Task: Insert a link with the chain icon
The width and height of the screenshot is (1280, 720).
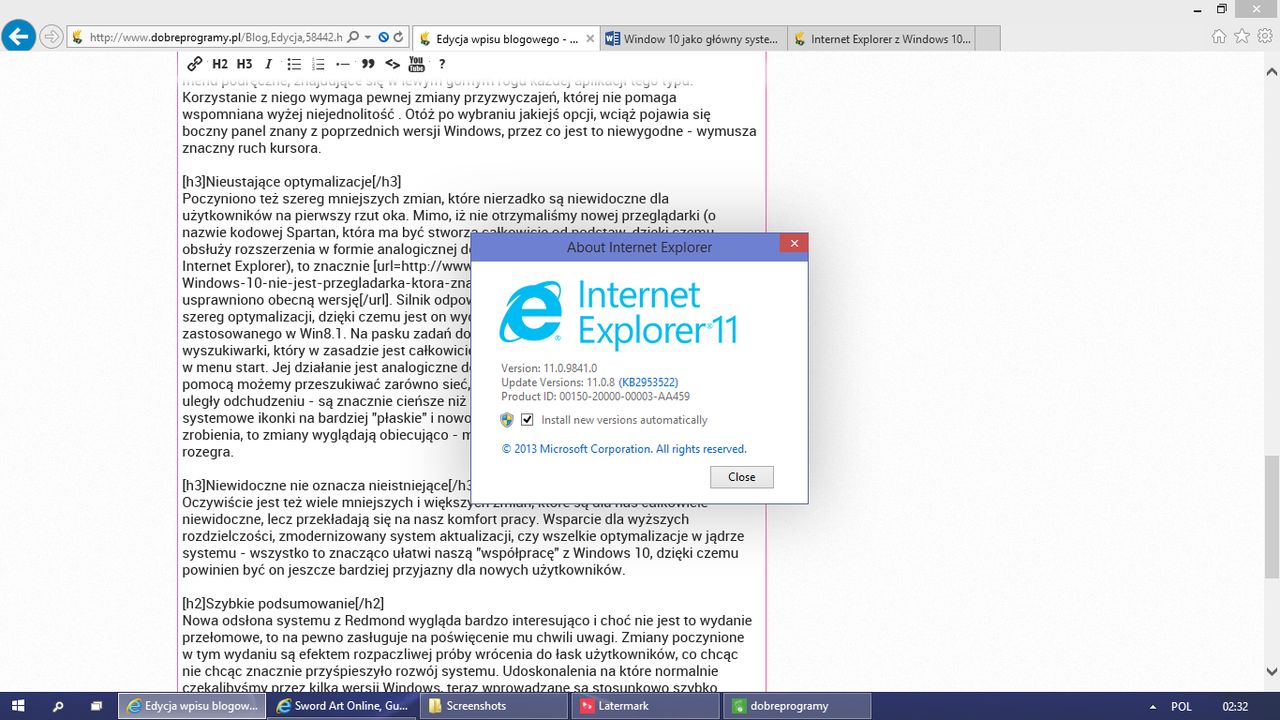Action: tap(196, 64)
